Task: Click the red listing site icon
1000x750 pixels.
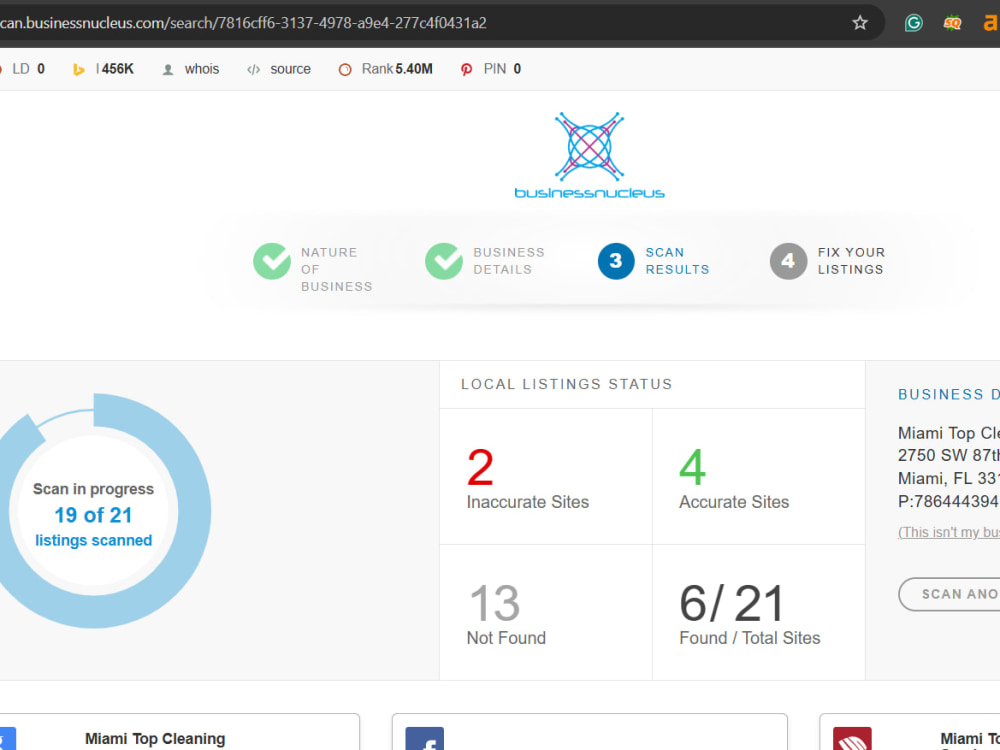Action: click(852, 739)
